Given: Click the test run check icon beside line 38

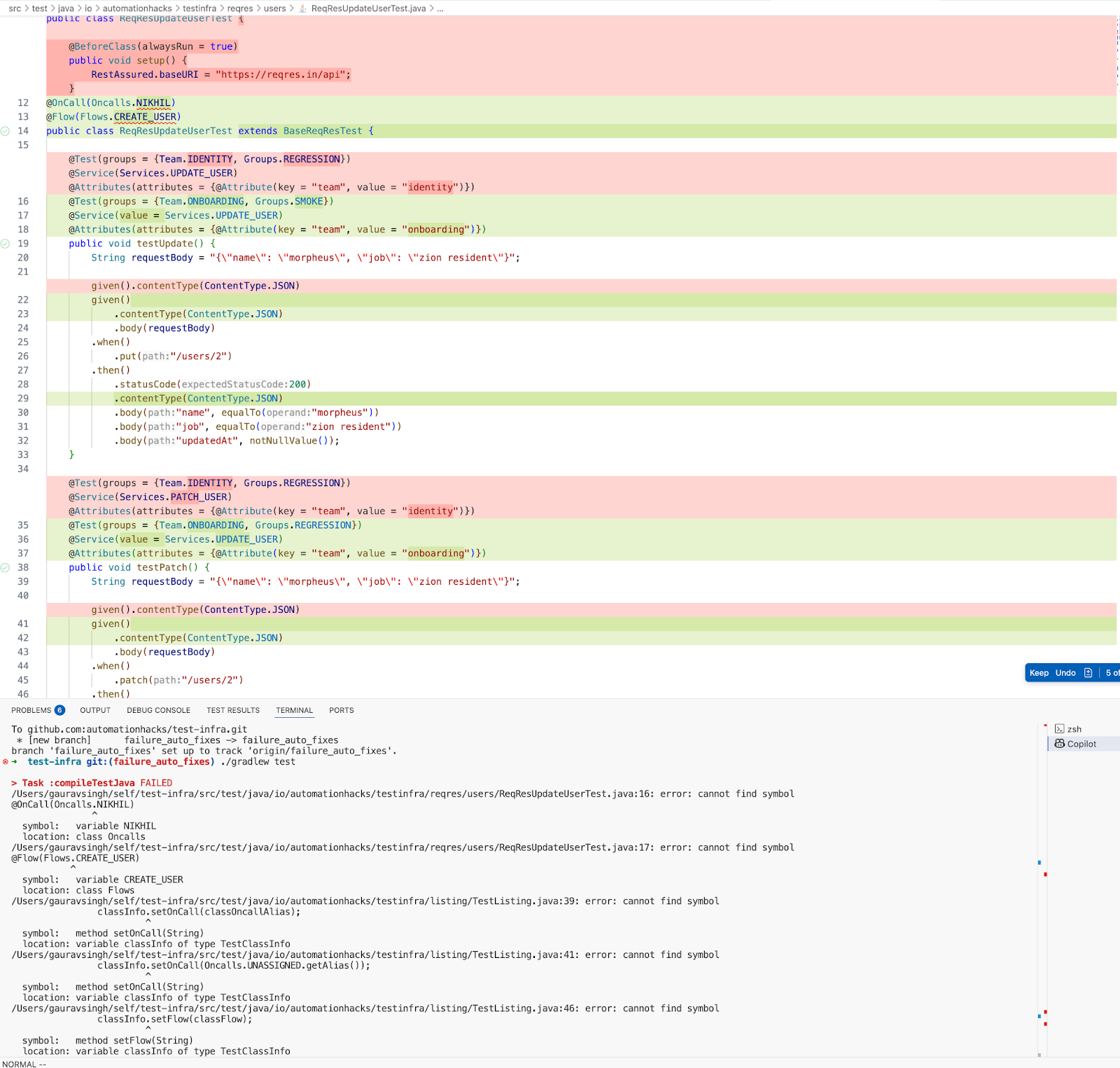Looking at the screenshot, I should [6, 567].
